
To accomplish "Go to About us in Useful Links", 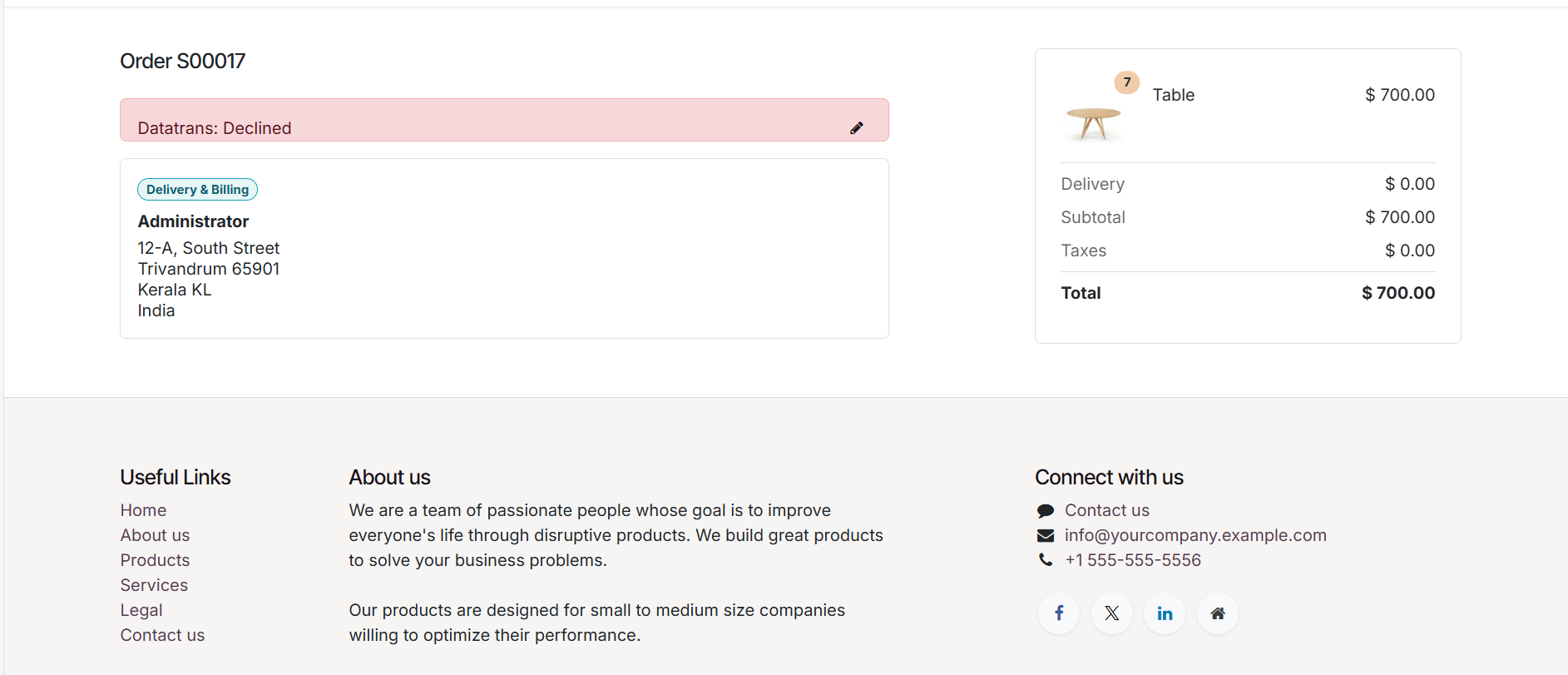I will (x=155, y=535).
